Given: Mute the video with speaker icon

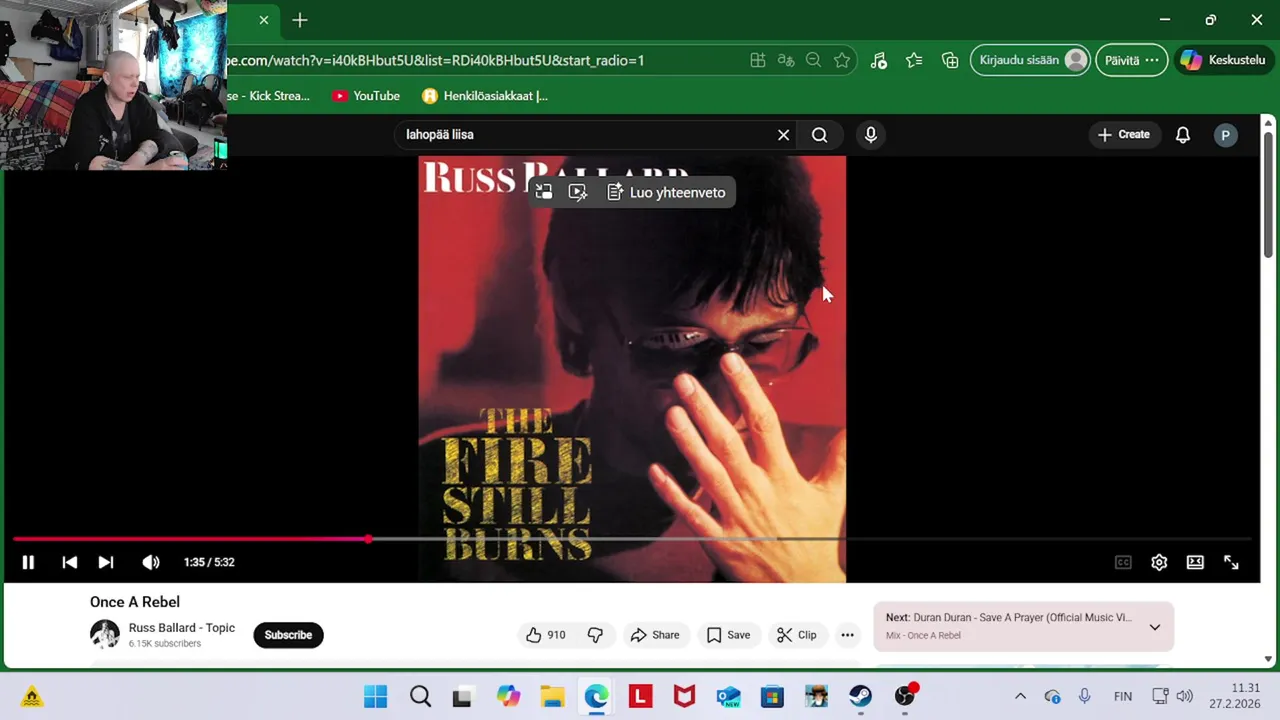Looking at the screenshot, I should tap(151, 562).
